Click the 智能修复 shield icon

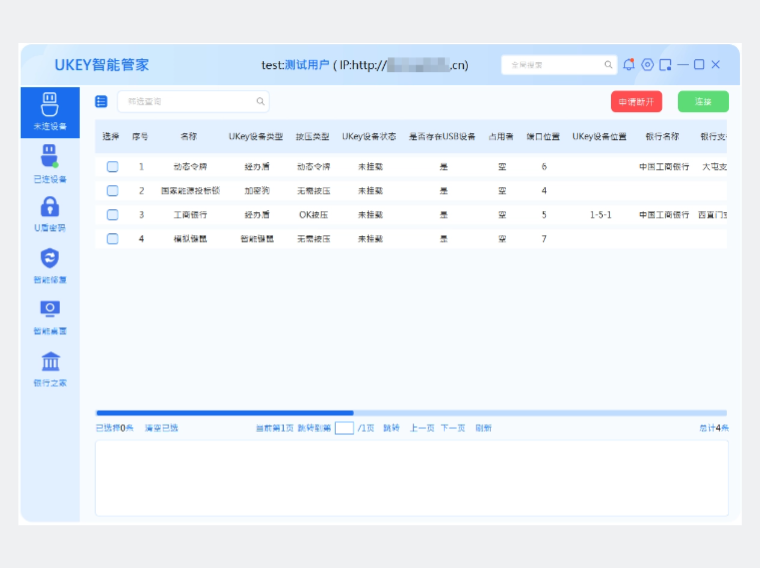[49, 259]
